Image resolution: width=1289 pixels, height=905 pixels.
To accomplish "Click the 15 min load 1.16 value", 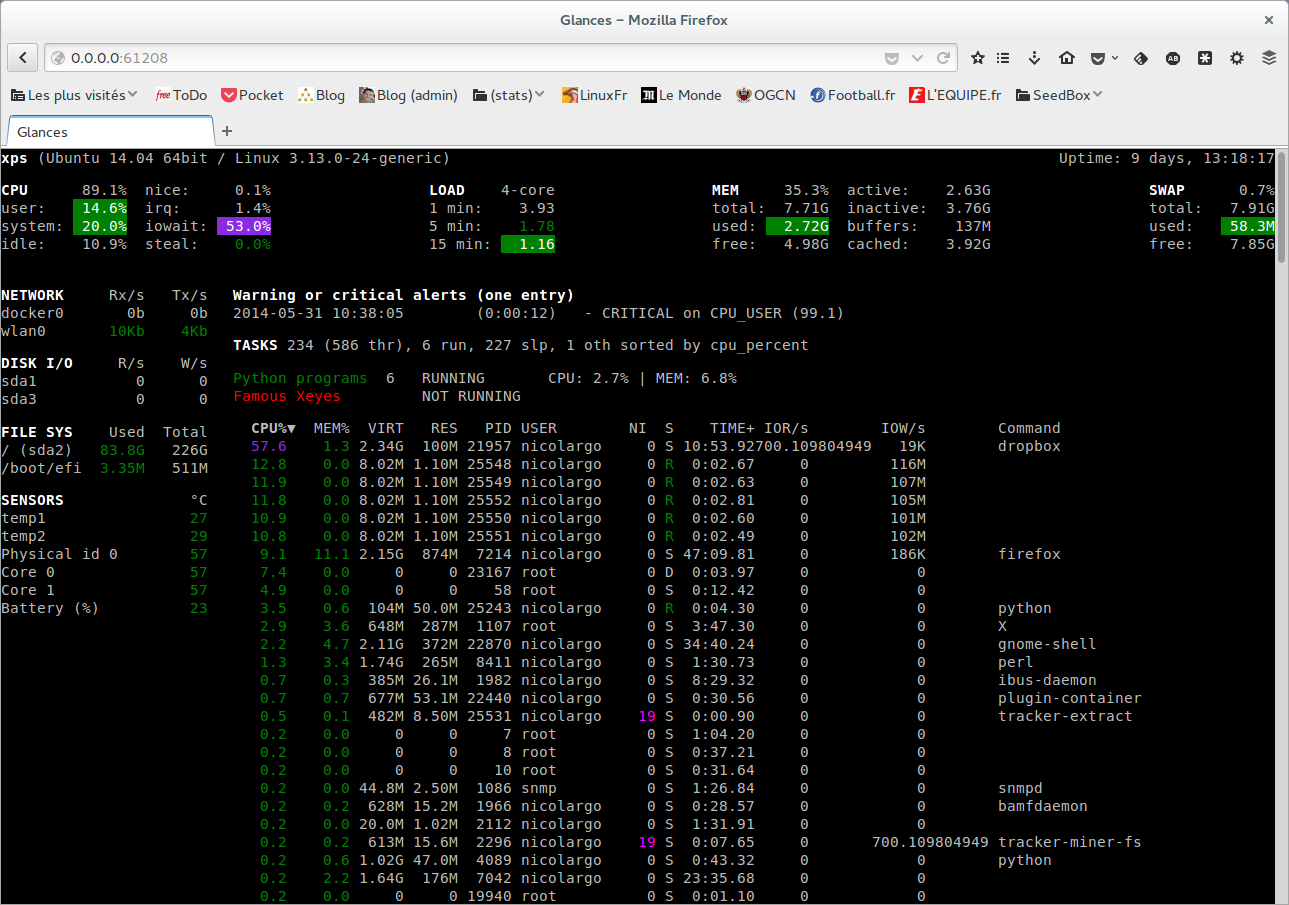I will [x=528, y=244].
